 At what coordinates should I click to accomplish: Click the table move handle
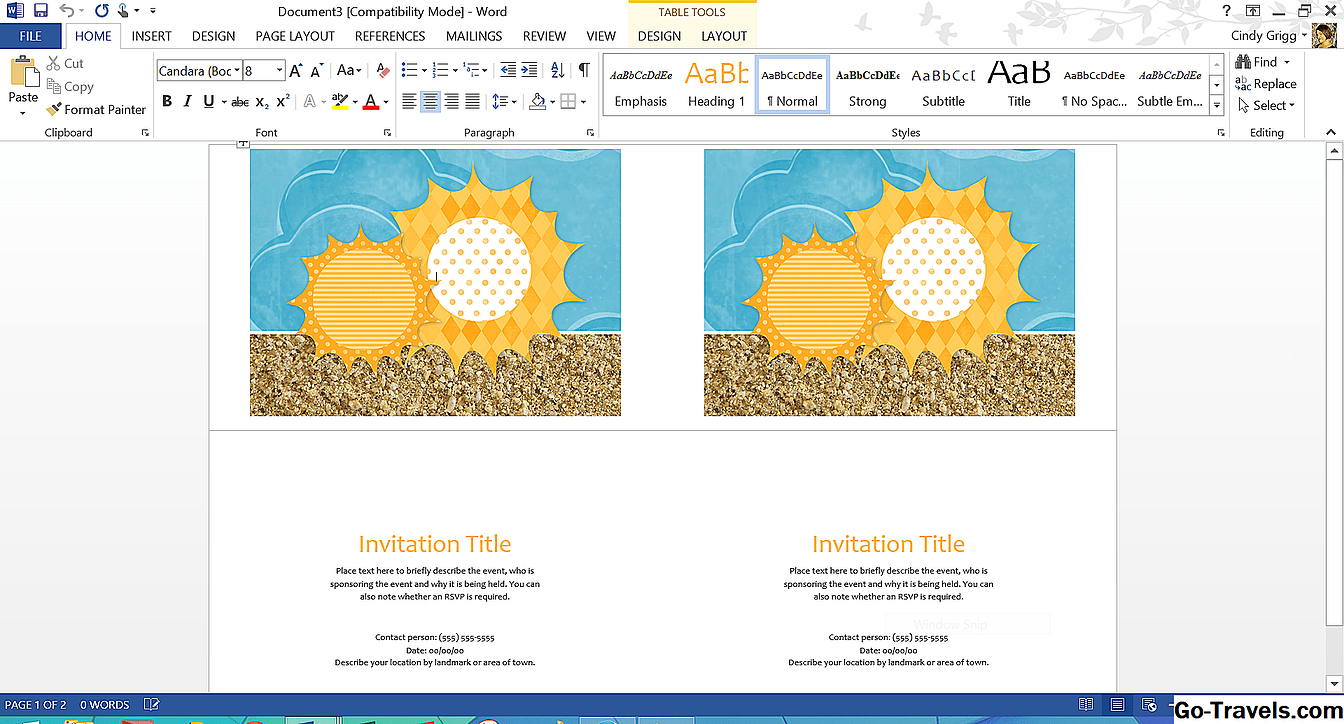point(241,144)
